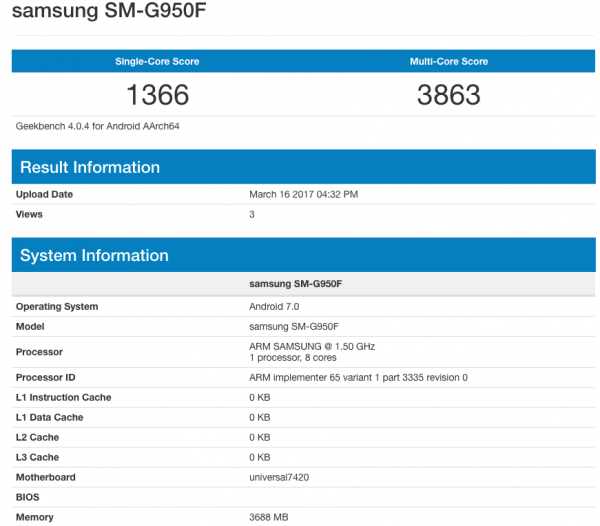Click the Views label
Viewport: 600px width, 526px height.
(29, 214)
